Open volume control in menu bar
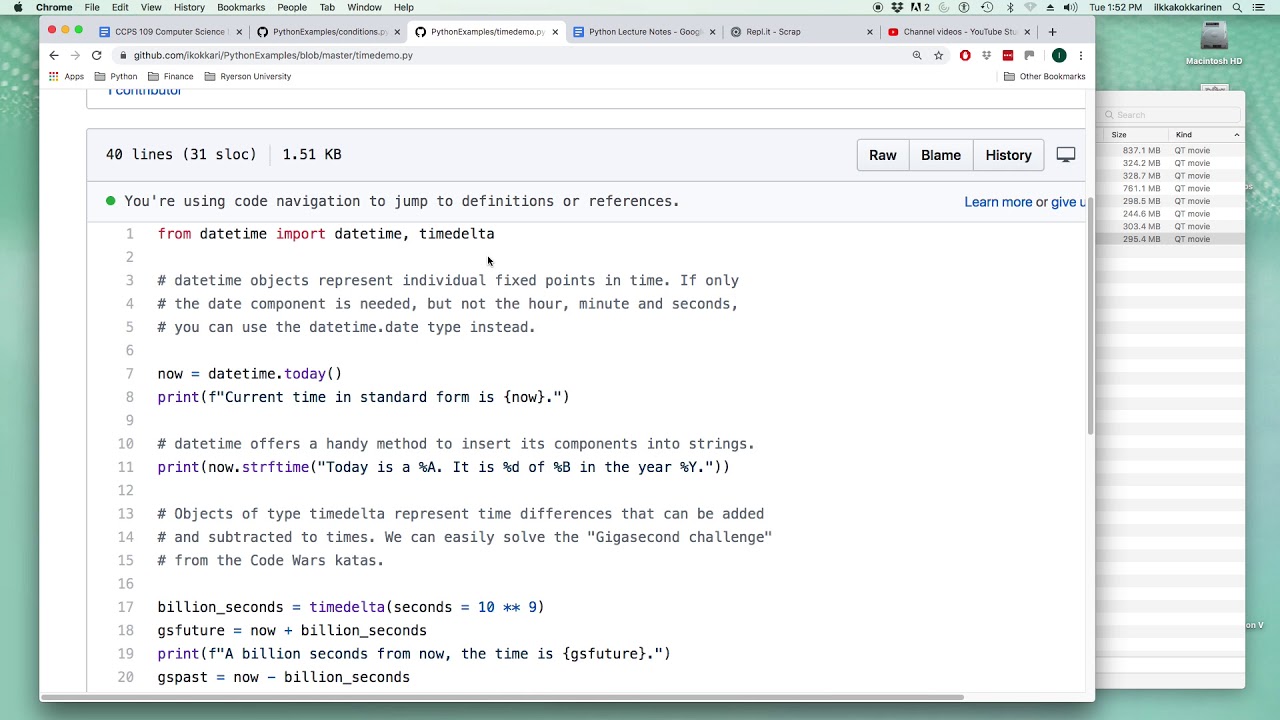Image resolution: width=1280 pixels, height=720 pixels. tap(1070, 7)
